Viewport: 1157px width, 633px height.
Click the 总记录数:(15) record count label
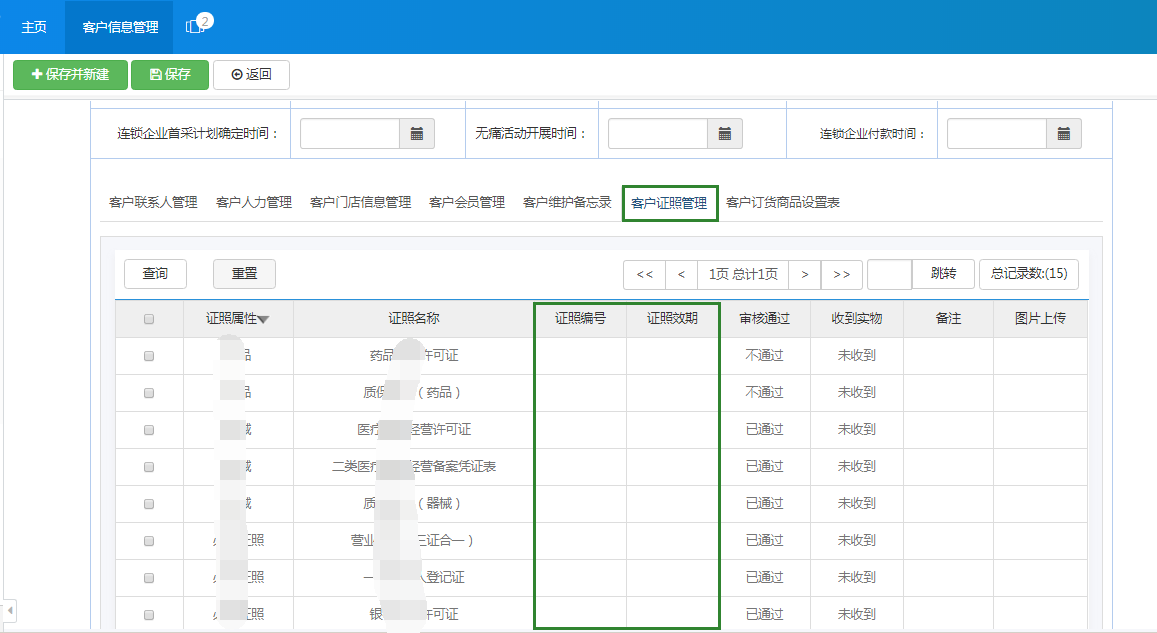coord(1029,274)
